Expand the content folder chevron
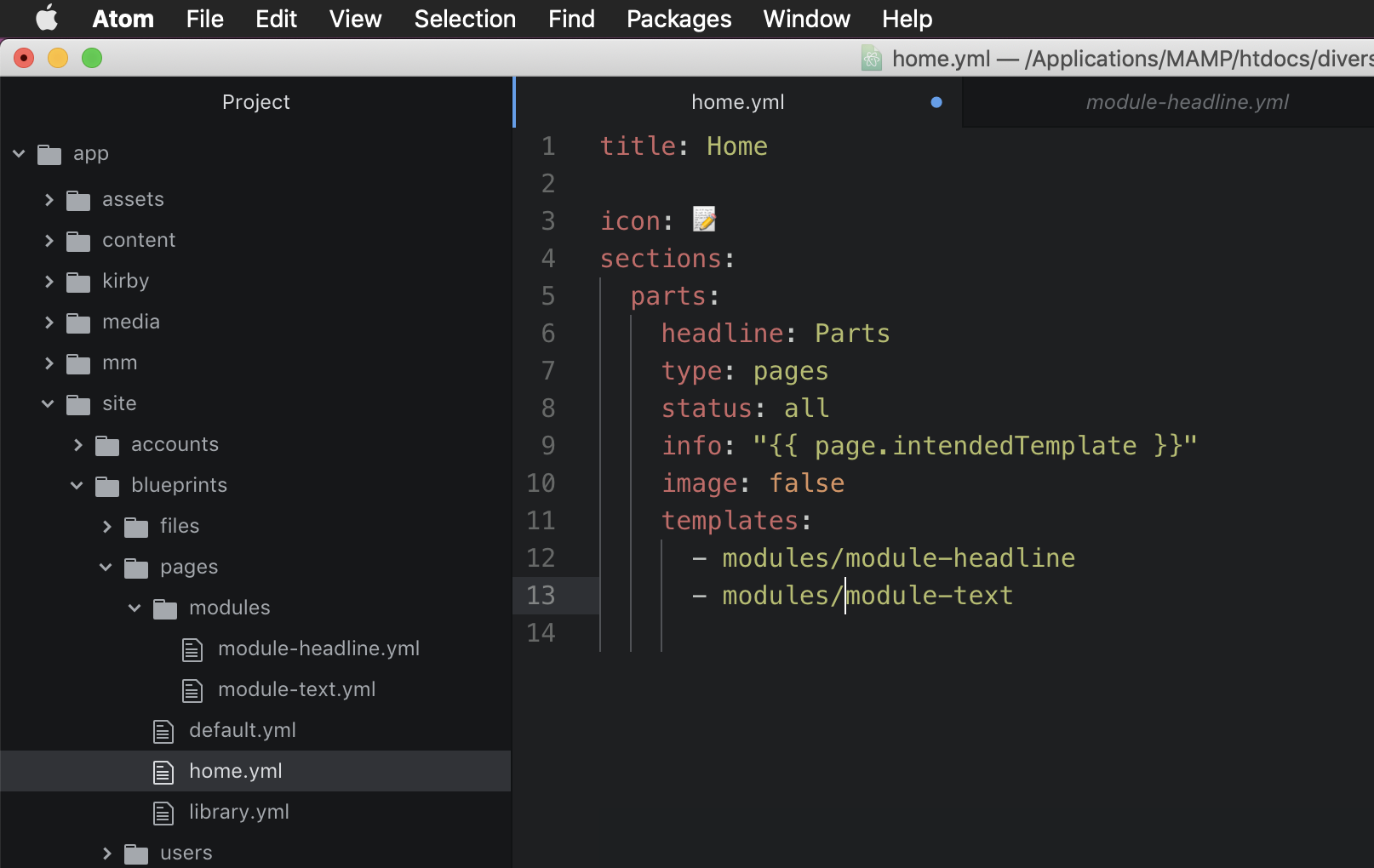 [x=49, y=240]
